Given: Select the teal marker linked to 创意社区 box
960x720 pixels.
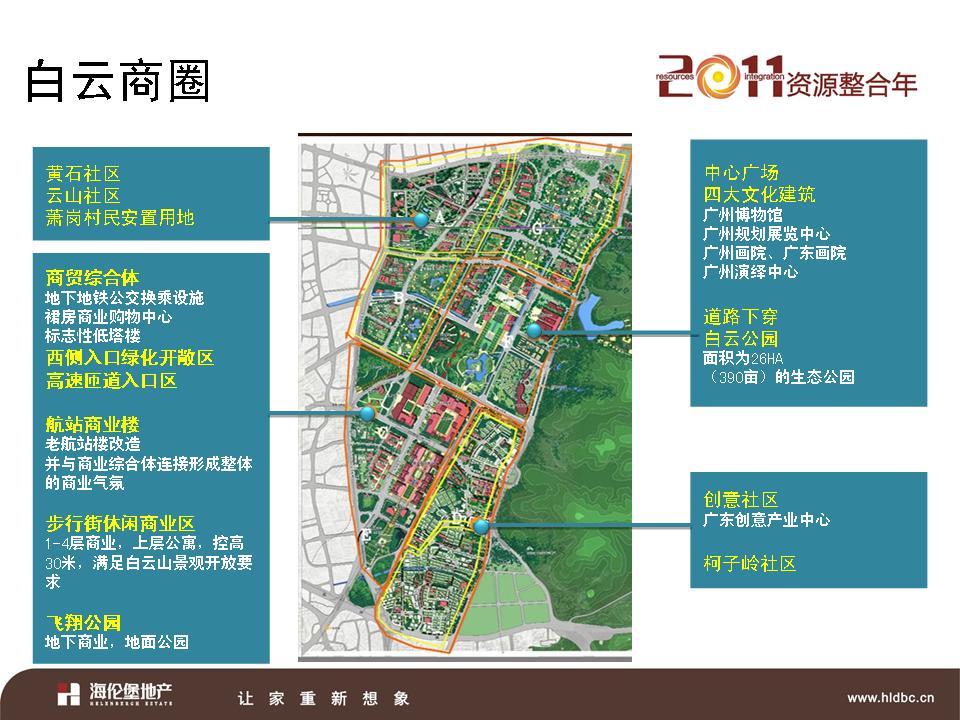Looking at the screenshot, I should (481, 526).
